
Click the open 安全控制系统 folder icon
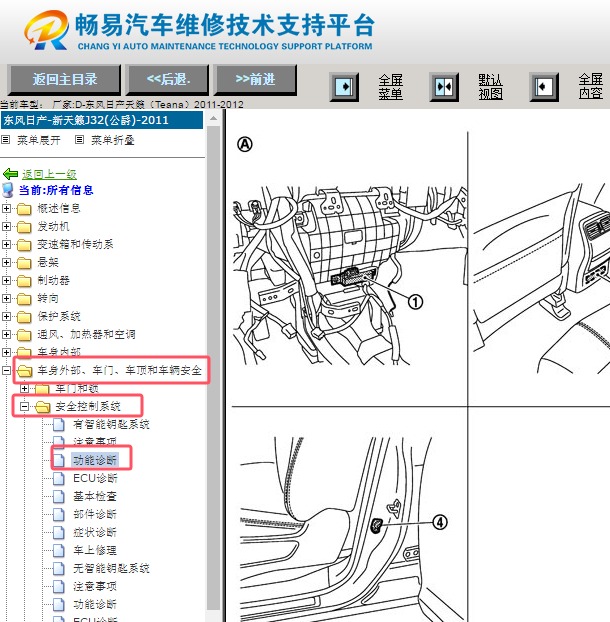click(42, 407)
